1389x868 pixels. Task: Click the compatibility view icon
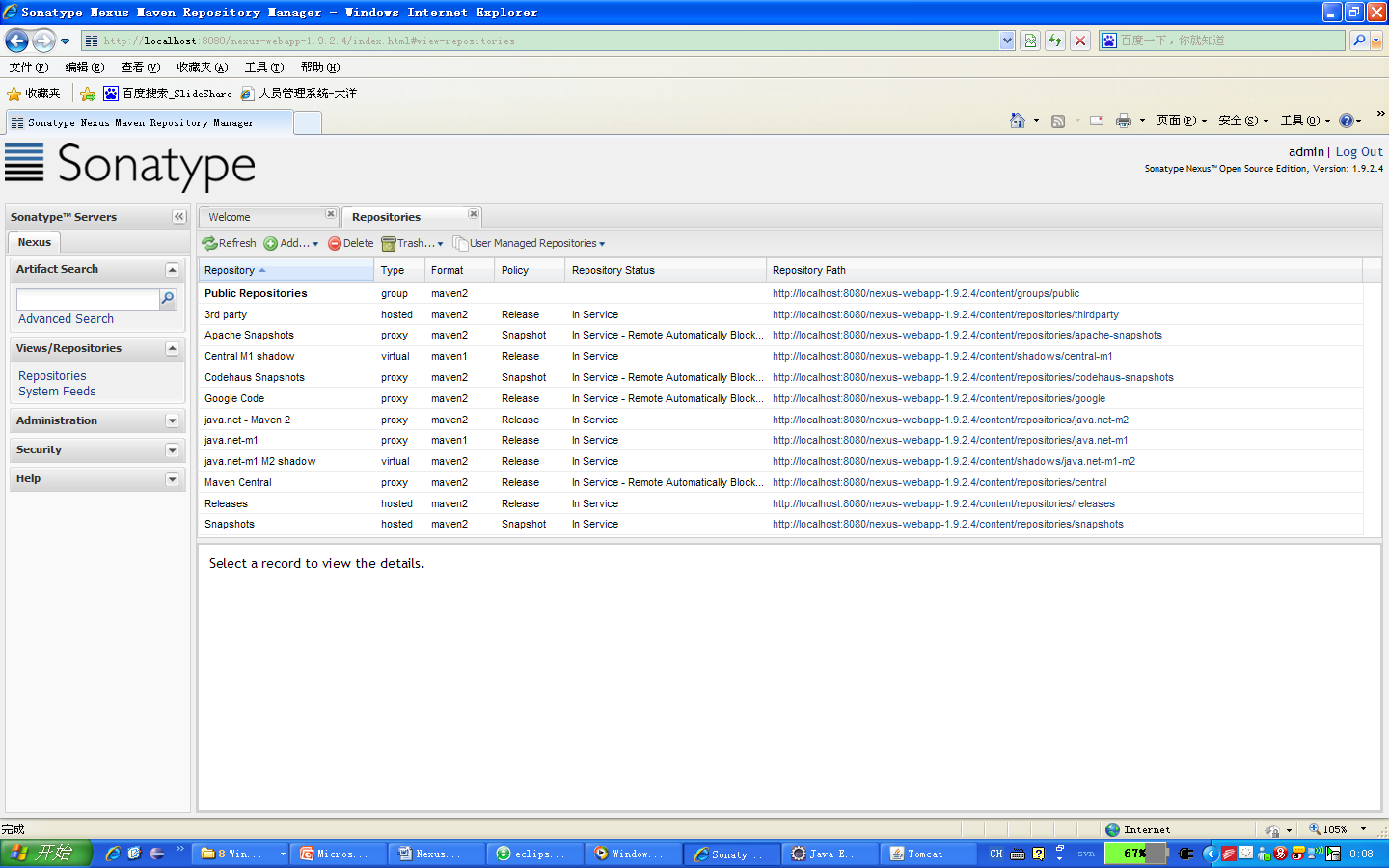pyautogui.click(x=1030, y=41)
